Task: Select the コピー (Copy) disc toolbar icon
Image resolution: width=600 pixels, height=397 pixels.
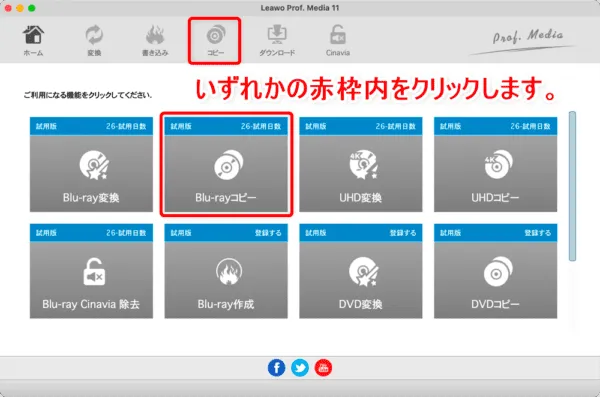Action: point(215,41)
